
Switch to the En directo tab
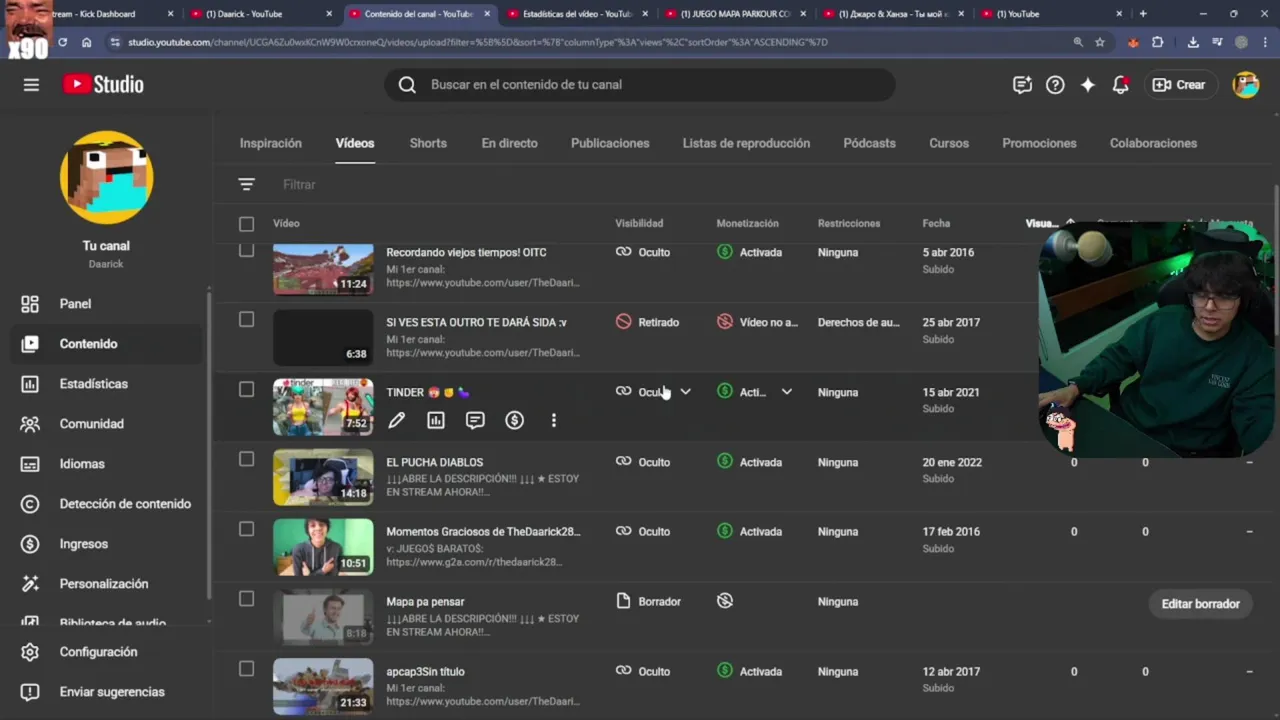point(509,143)
